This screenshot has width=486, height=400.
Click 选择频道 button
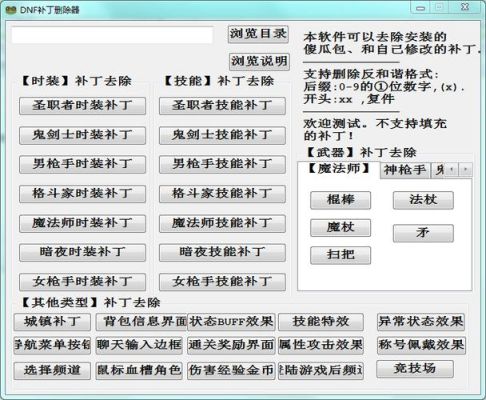pos(52,371)
